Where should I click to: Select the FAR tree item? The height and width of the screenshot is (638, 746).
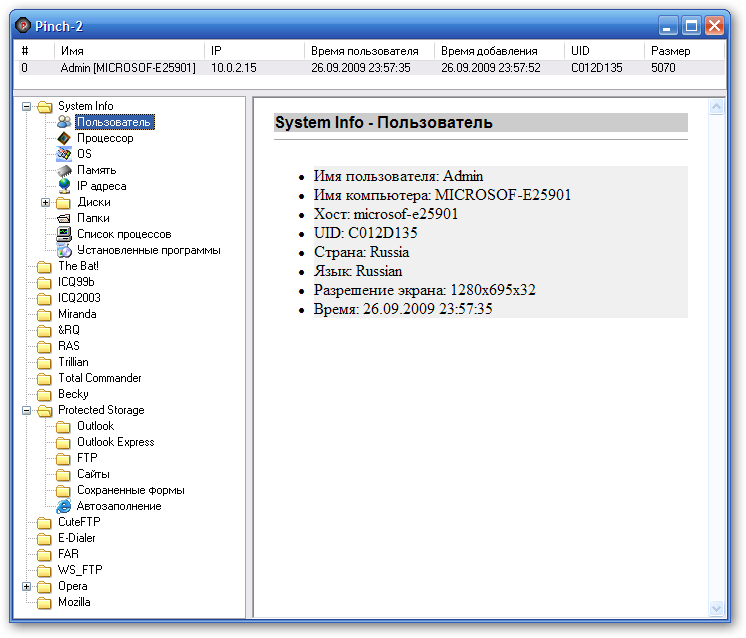click(69, 554)
